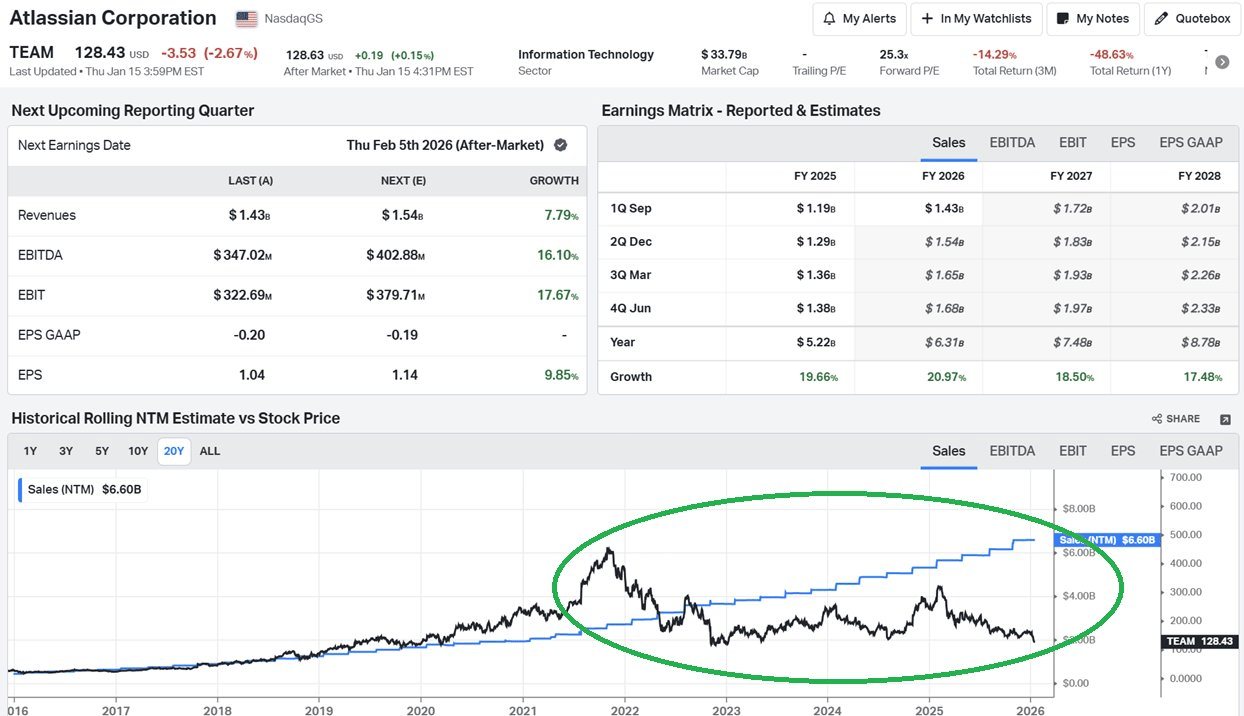
Task: Click the 25.3x Forward P/E value
Action: tap(893, 55)
